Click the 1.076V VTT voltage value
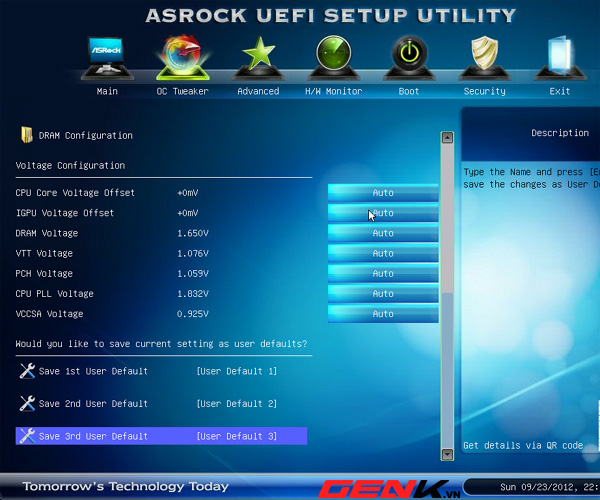This screenshot has height=500, width=600. [193, 253]
